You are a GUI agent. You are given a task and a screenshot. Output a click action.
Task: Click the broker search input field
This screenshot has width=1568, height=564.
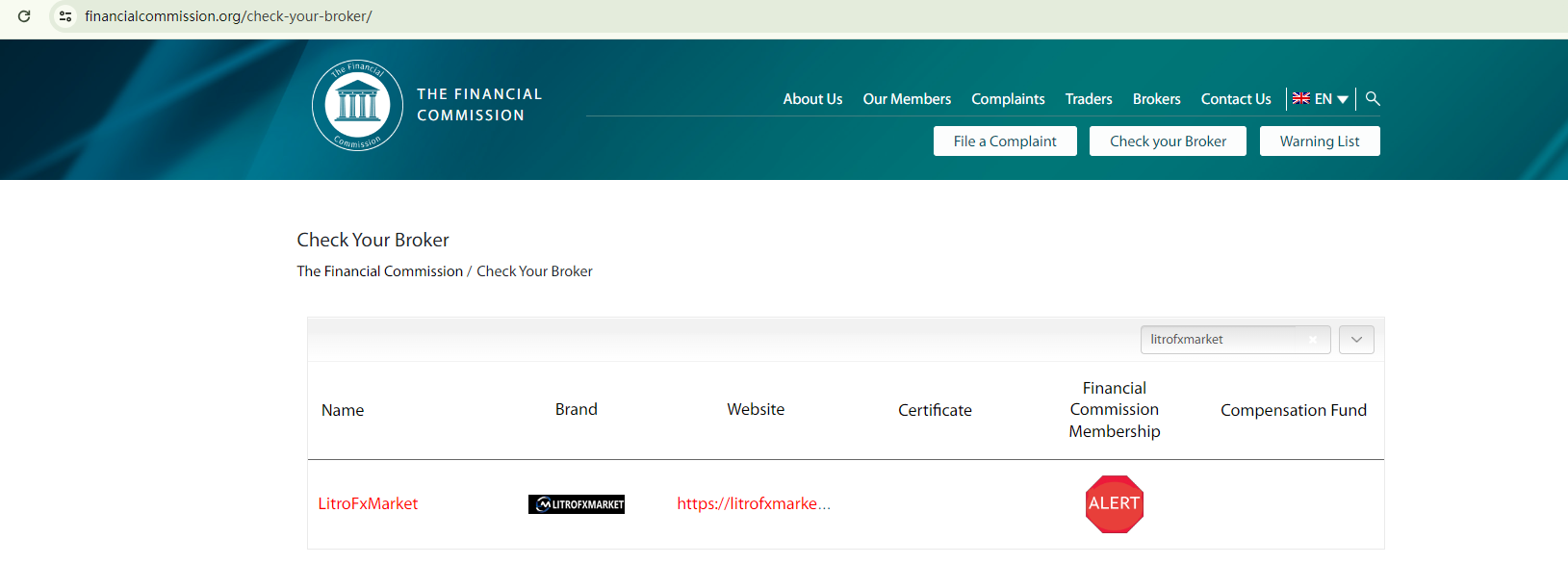[x=1222, y=340]
